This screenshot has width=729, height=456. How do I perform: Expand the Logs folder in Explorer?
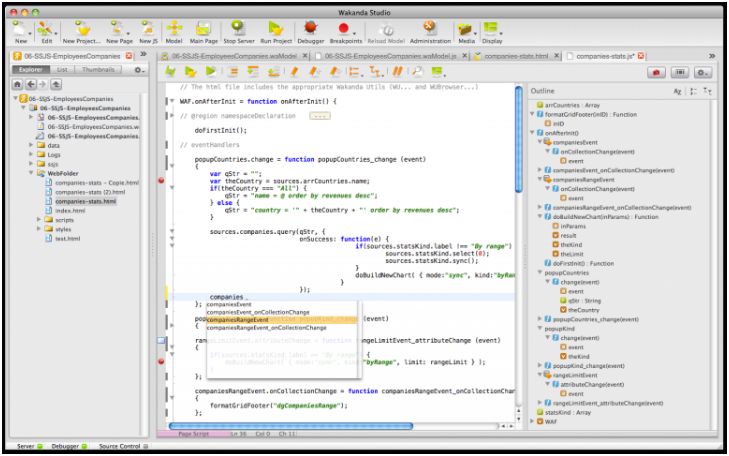31,154
